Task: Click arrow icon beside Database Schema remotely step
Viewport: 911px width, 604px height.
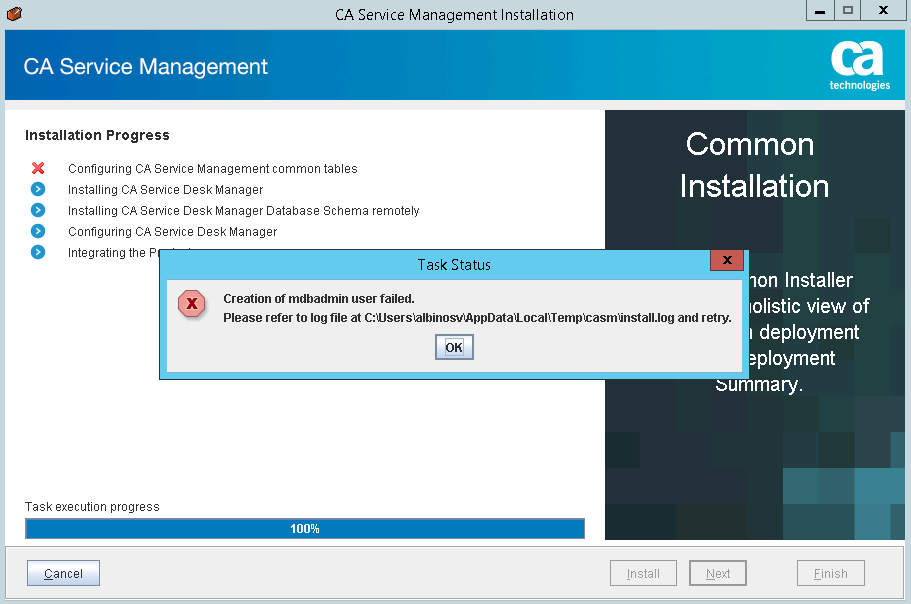Action: pyautogui.click(x=37, y=210)
